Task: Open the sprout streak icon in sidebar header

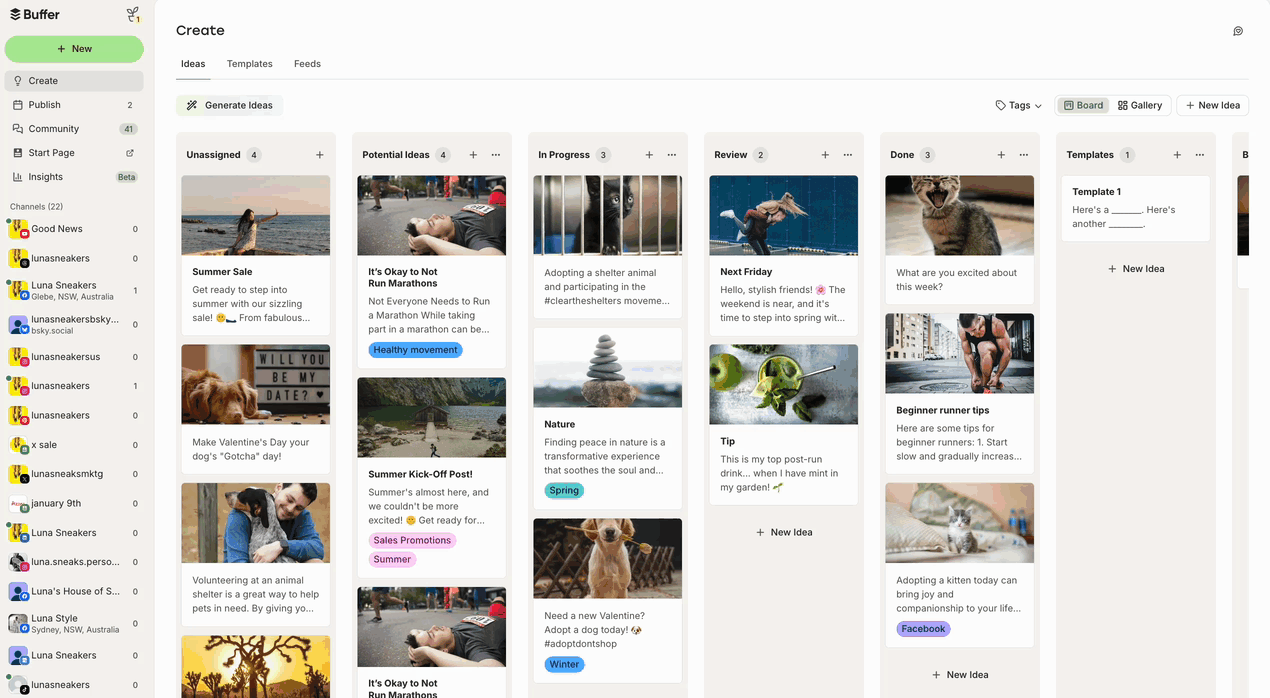Action: click(x=133, y=15)
